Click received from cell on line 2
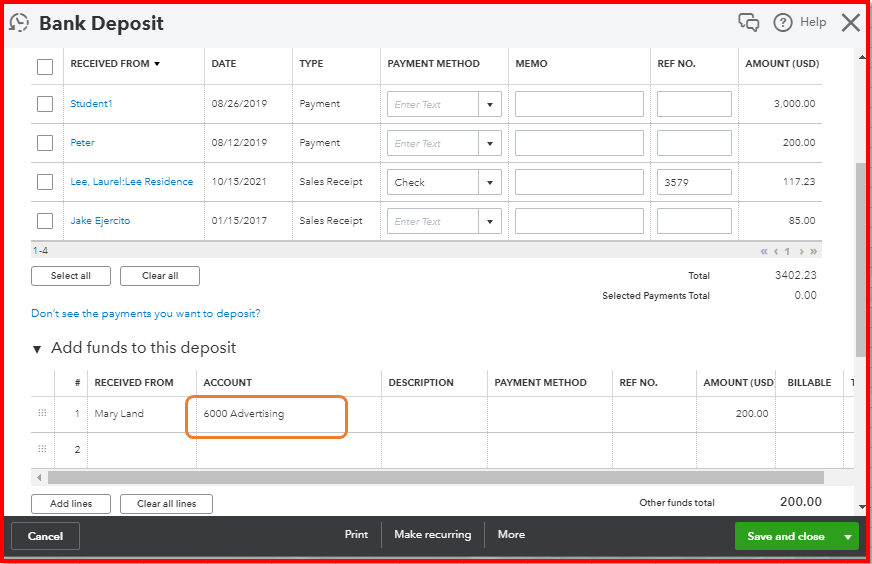The width and height of the screenshot is (872, 564). pyautogui.click(x=142, y=450)
